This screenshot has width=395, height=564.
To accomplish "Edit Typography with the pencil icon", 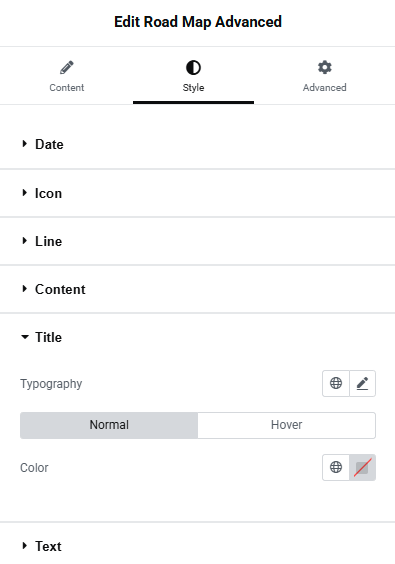I will [x=362, y=383].
